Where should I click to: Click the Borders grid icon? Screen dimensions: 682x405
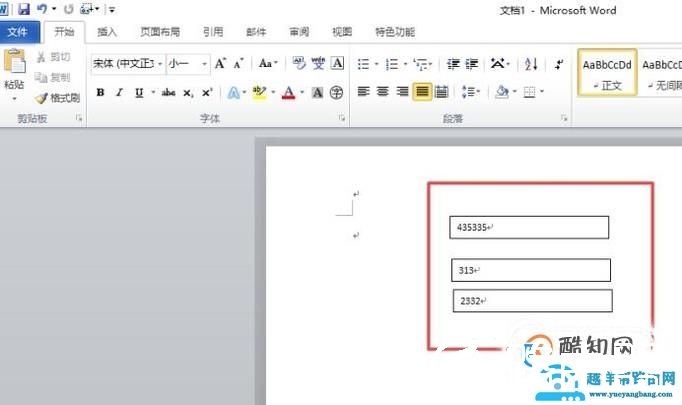click(x=529, y=92)
